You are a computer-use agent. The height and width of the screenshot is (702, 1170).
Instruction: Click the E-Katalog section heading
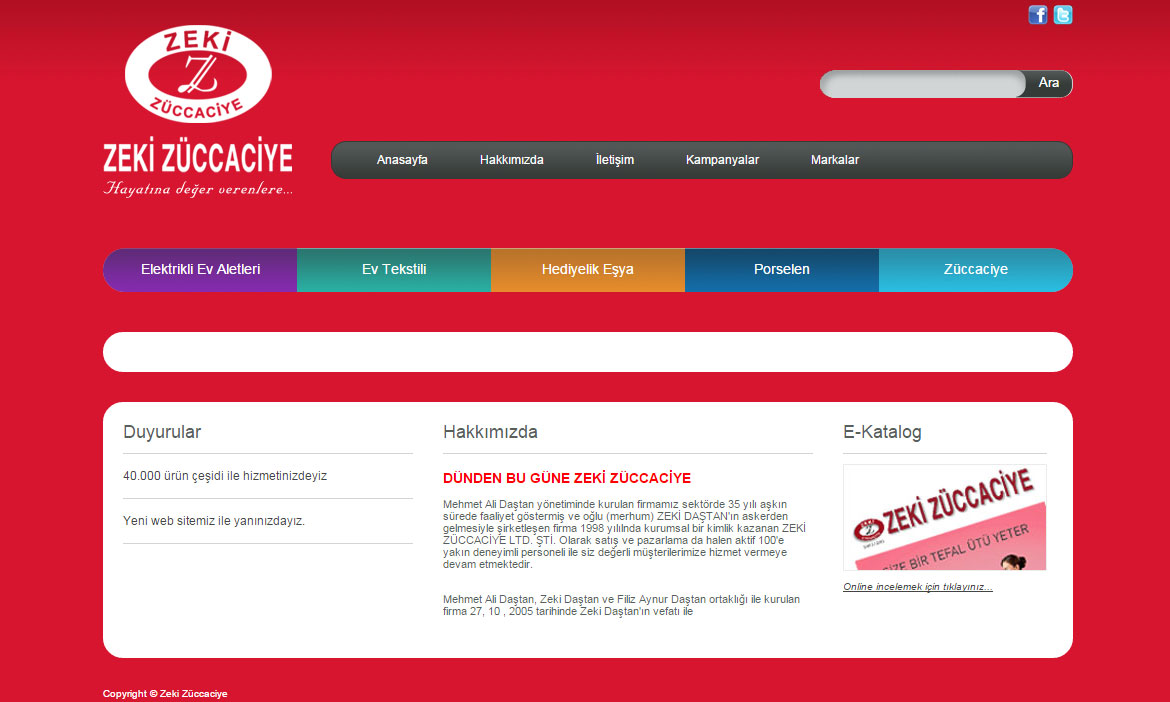click(883, 432)
